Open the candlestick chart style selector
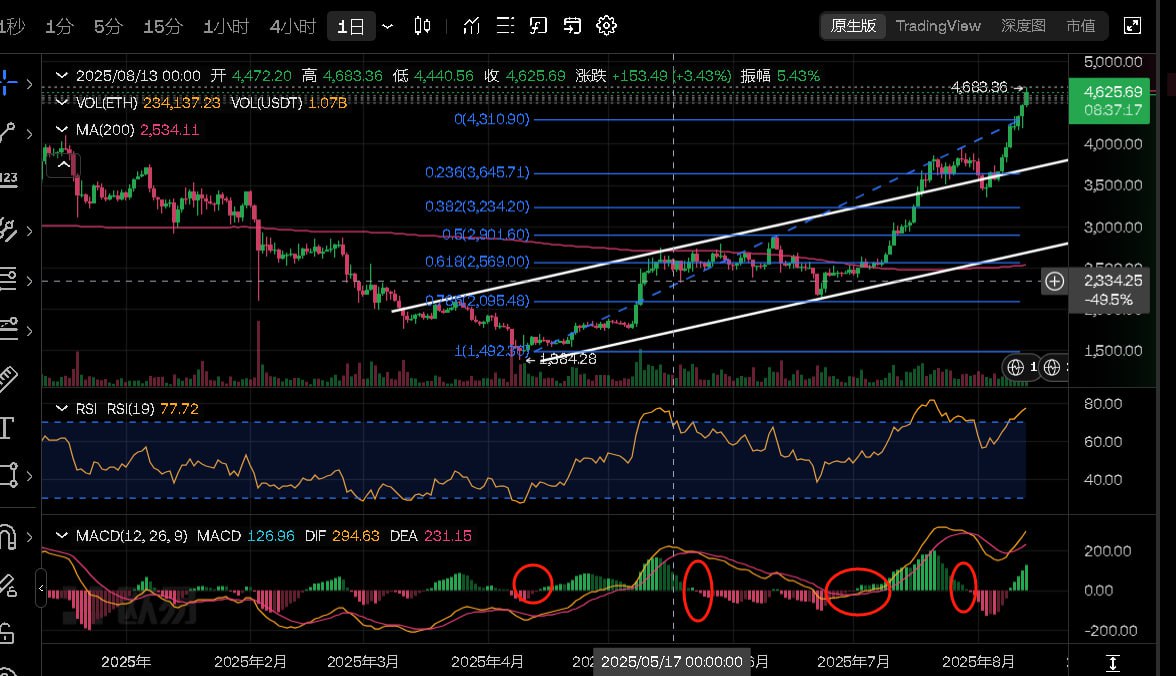This screenshot has width=1176, height=676. tap(423, 26)
